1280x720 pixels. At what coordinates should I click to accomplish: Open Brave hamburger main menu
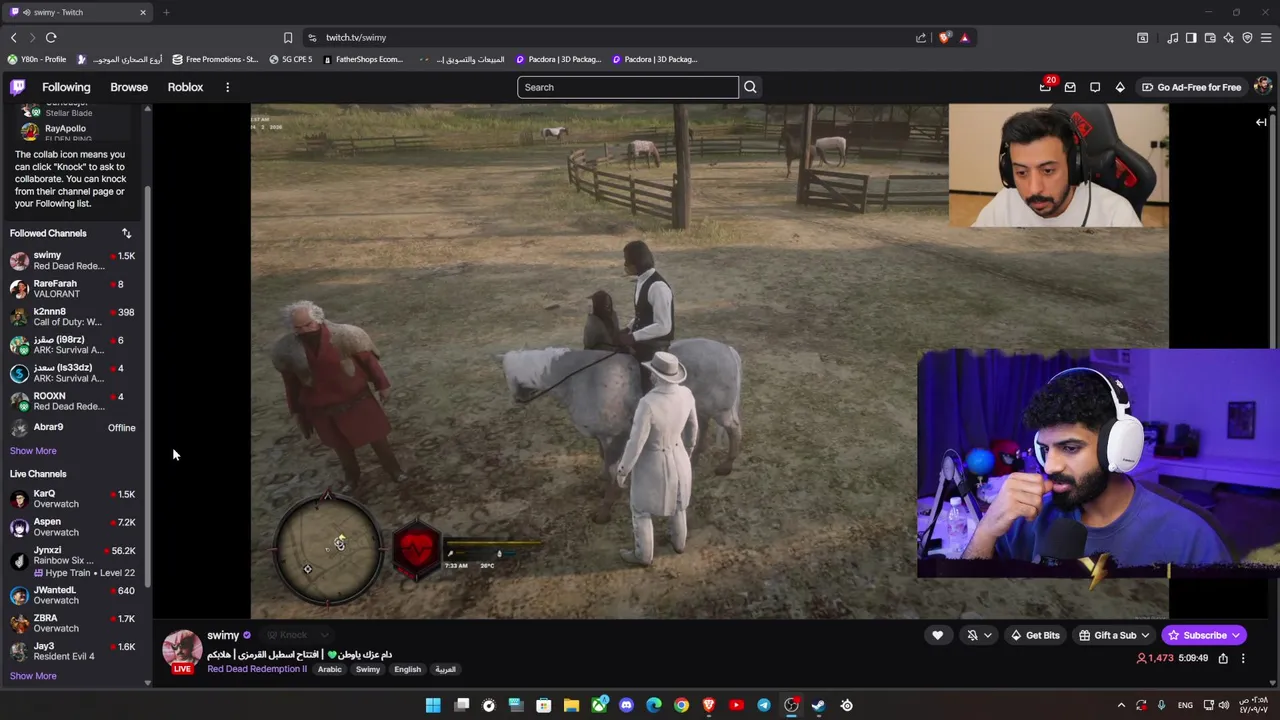1266,38
